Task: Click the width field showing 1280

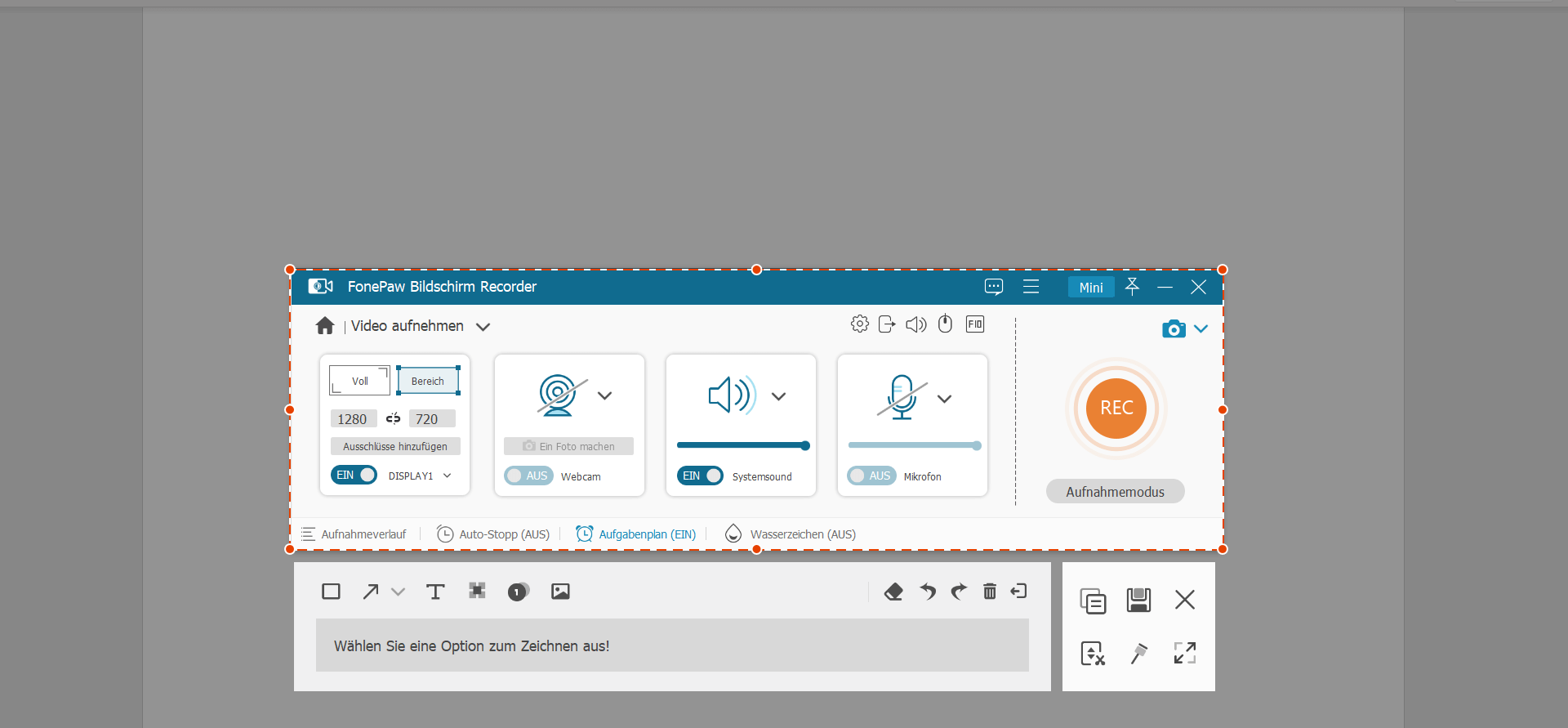Action: [x=354, y=418]
